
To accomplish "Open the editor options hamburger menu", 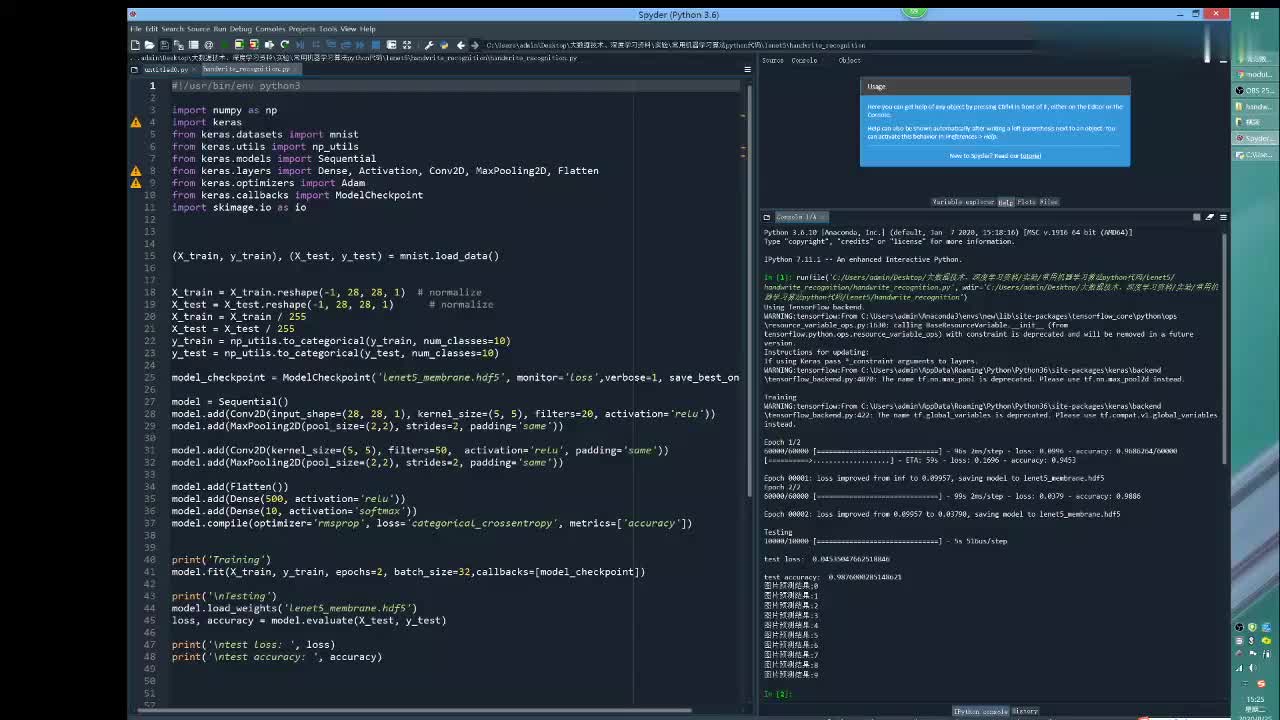I will [x=747, y=70].
